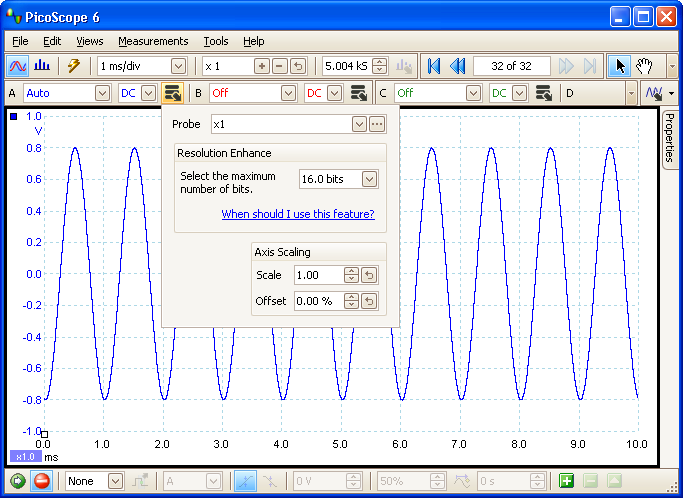Click the buffer number 32 of 32 field
The height and width of the screenshot is (498, 683).
point(511,66)
